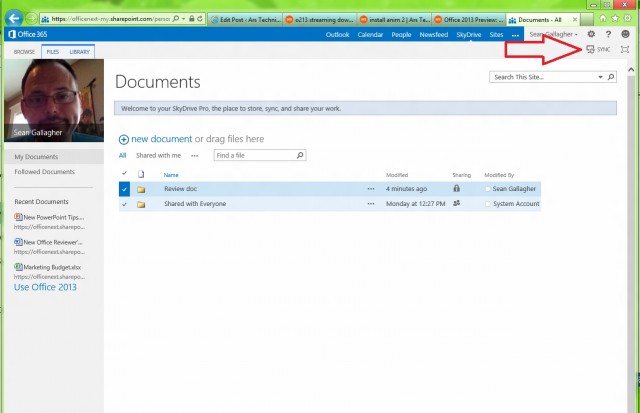
Task: Click the Review doc folder icon
Action: tap(141, 189)
